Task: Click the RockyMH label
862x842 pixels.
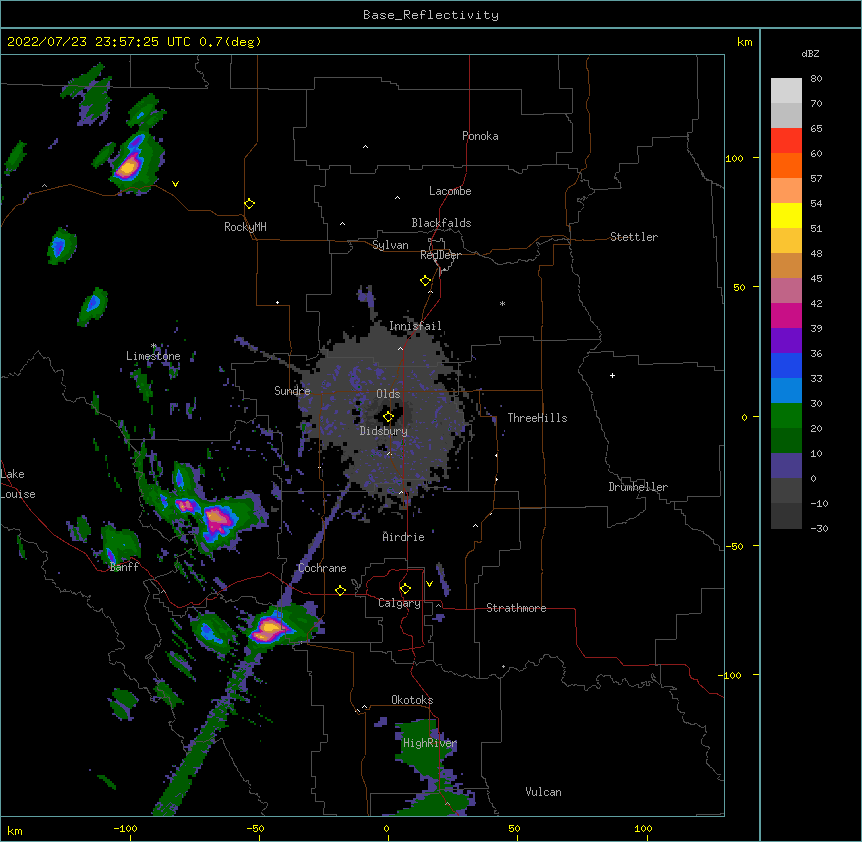Action: click(x=245, y=226)
